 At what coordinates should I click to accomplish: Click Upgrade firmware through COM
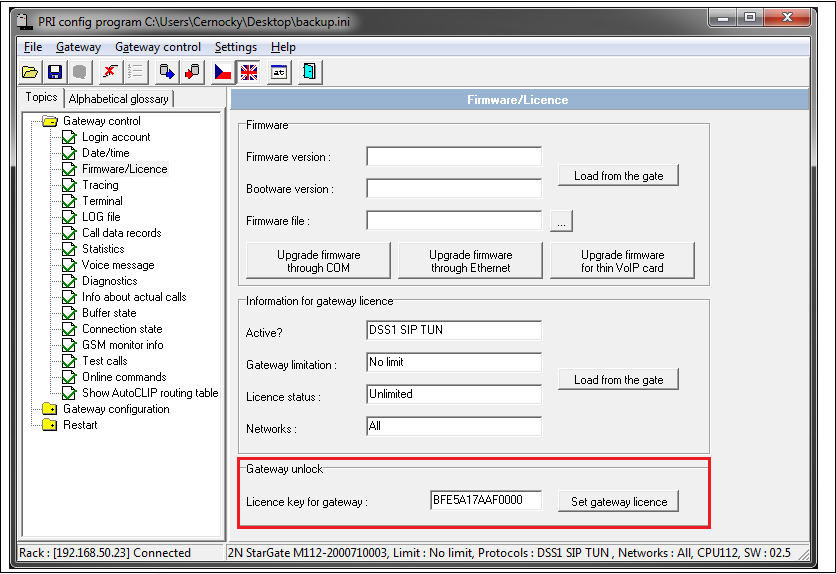(318, 261)
